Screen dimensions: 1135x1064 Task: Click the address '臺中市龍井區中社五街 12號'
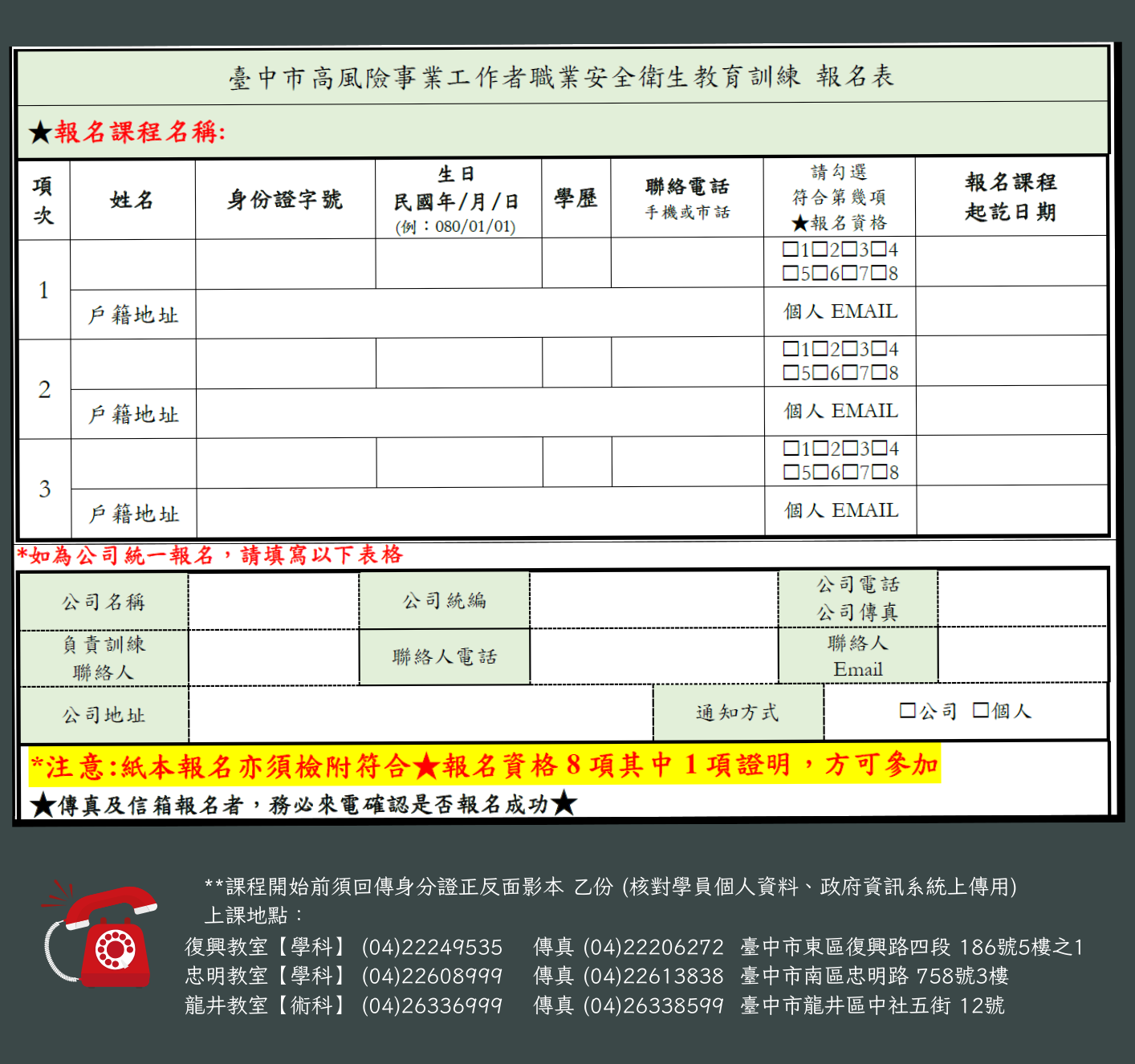click(873, 1005)
